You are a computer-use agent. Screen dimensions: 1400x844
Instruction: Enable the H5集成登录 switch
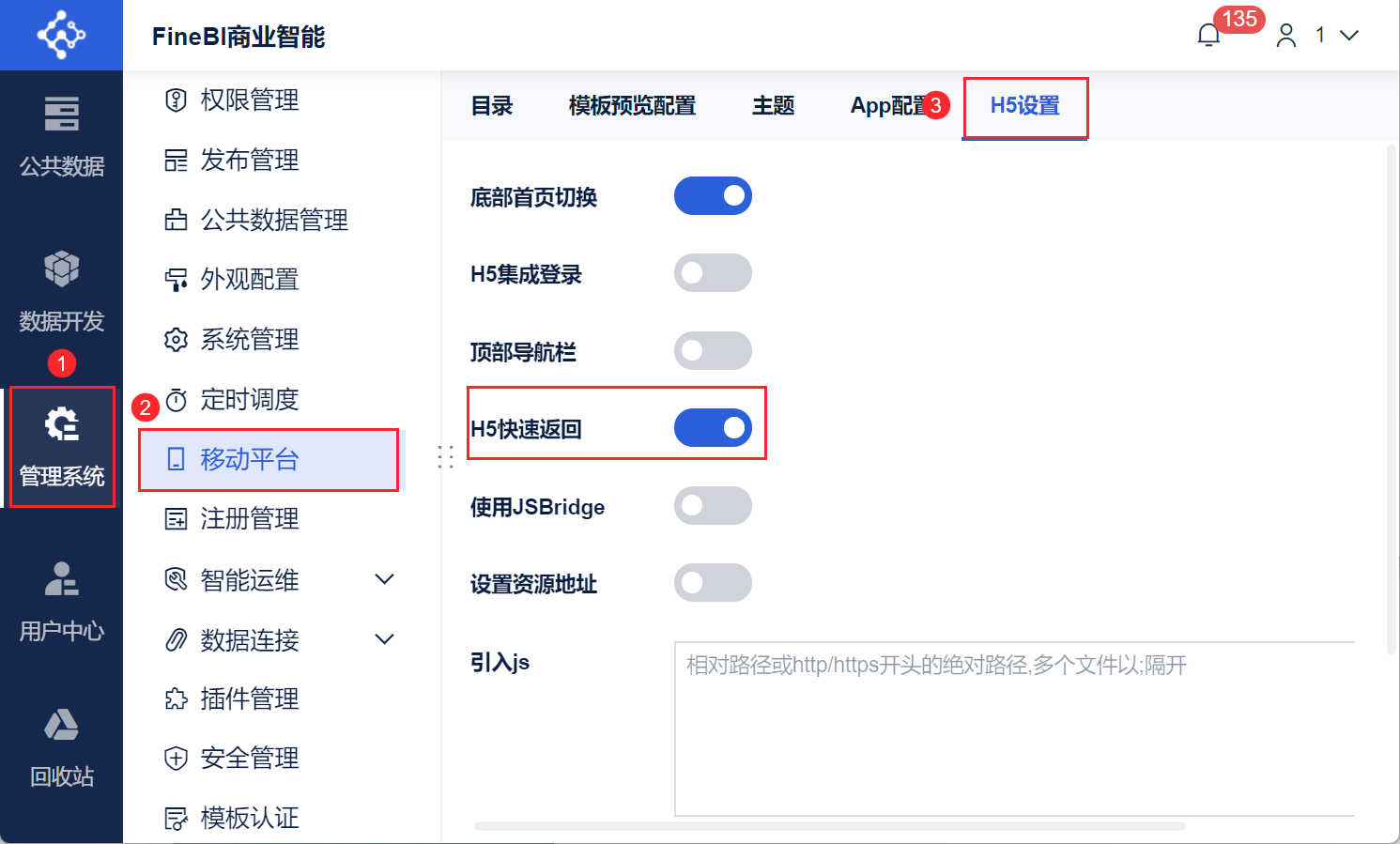[x=713, y=273]
